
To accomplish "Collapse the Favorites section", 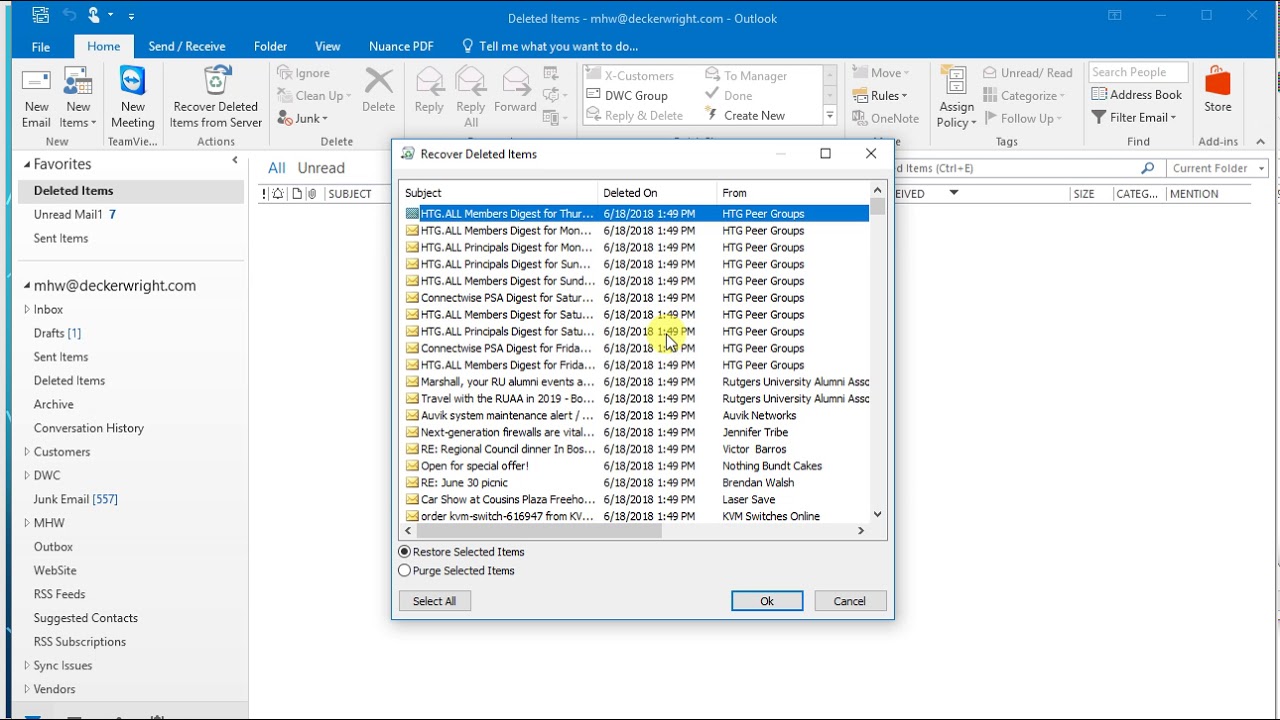I will (27, 164).
